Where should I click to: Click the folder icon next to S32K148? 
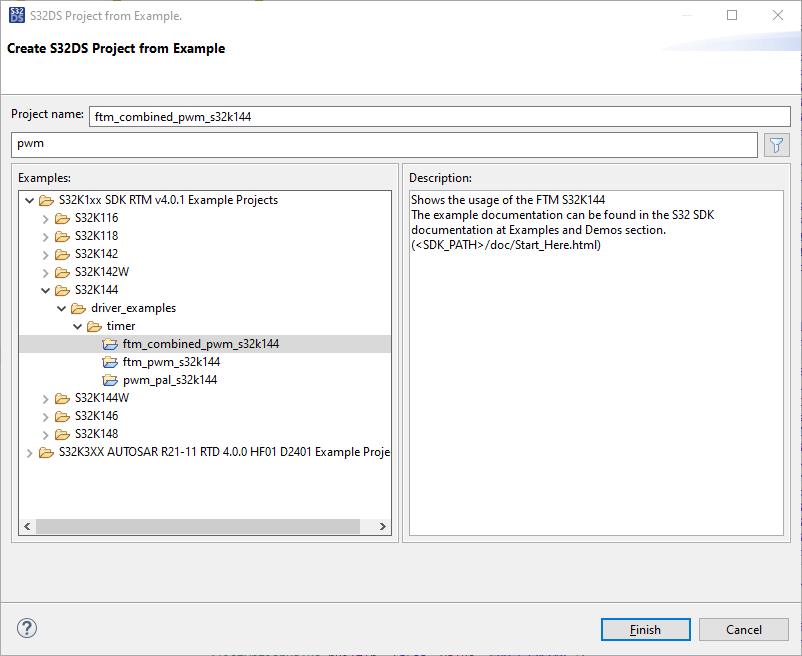coord(62,433)
